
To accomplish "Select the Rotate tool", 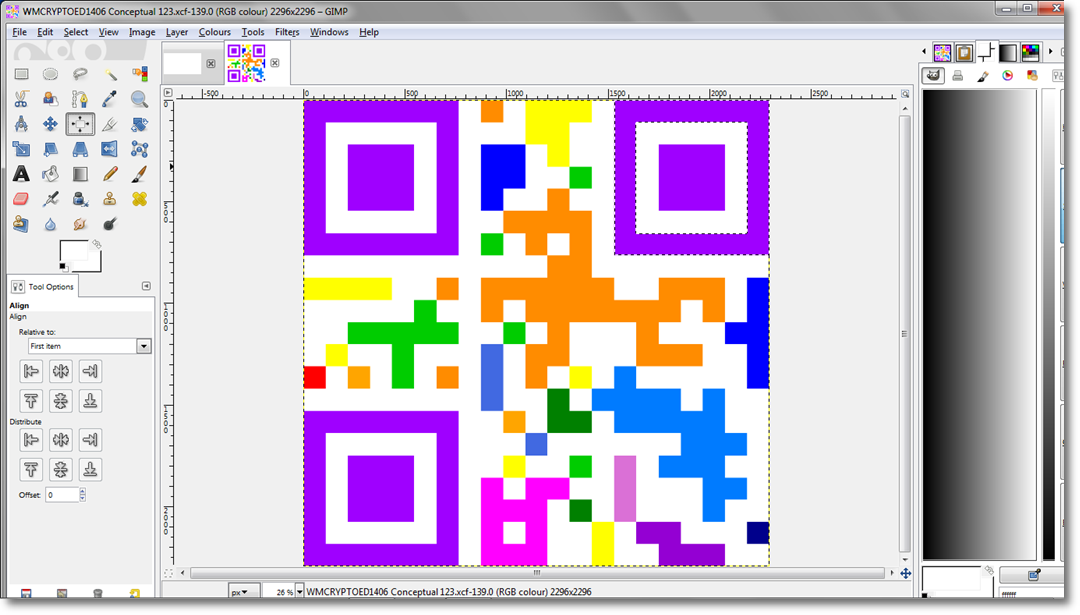I will pos(139,124).
